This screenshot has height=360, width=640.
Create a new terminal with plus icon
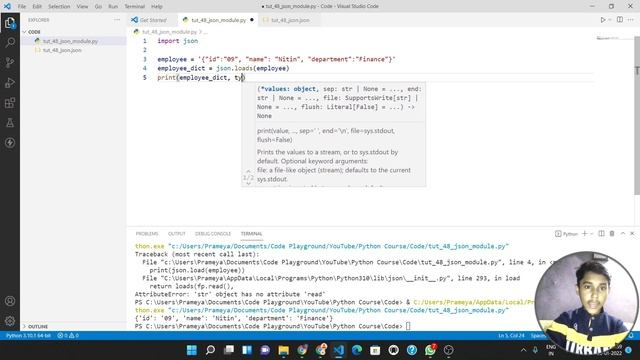[584, 233]
